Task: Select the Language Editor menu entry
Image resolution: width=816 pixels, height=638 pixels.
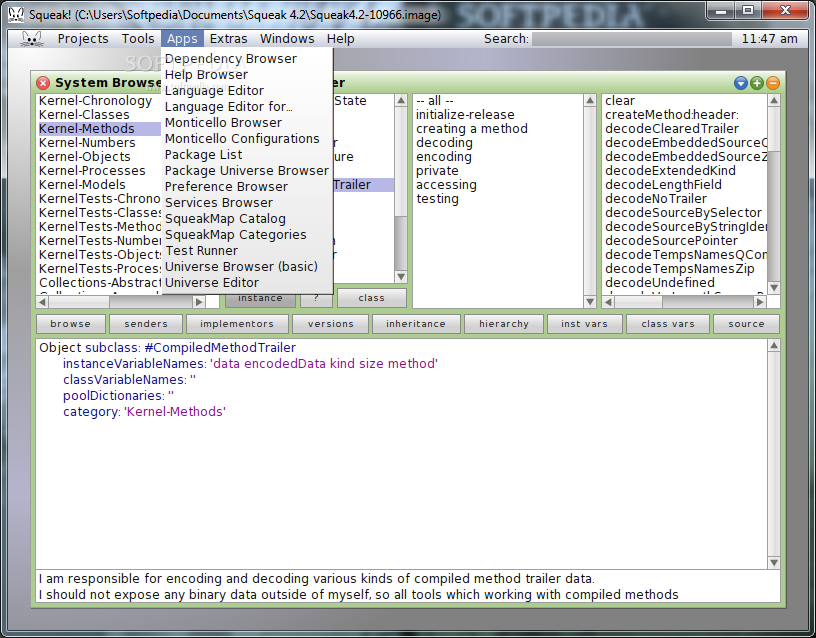Action: 247,91
